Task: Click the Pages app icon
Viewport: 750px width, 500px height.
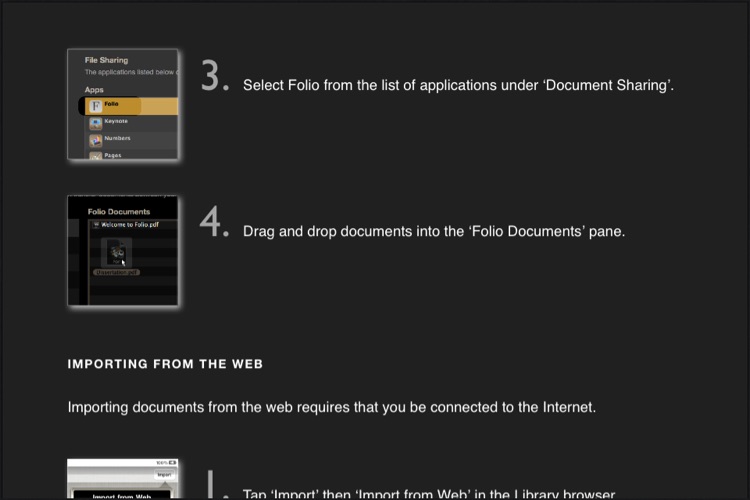Action: 96,156
